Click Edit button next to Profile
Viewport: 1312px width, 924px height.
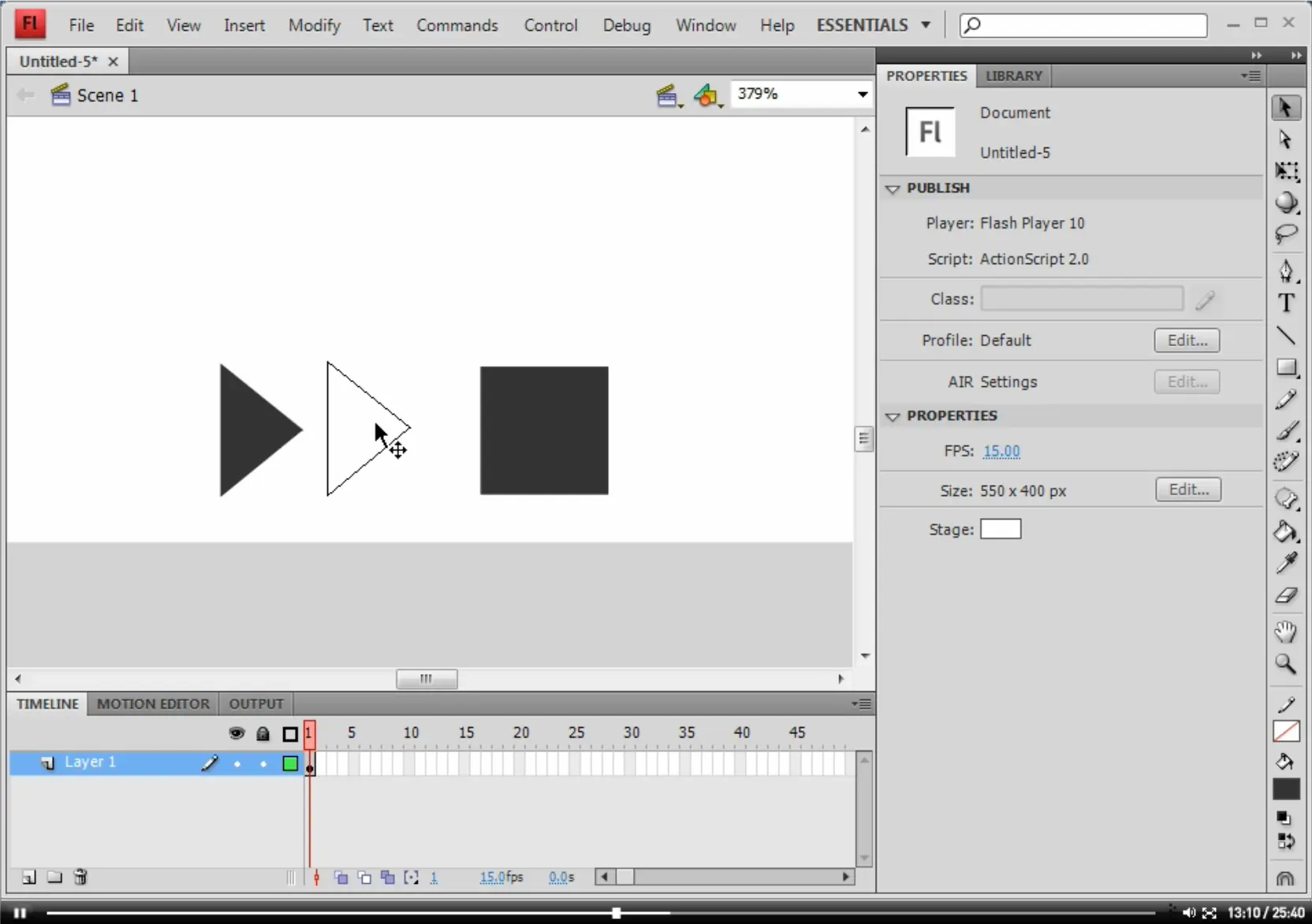(x=1187, y=340)
